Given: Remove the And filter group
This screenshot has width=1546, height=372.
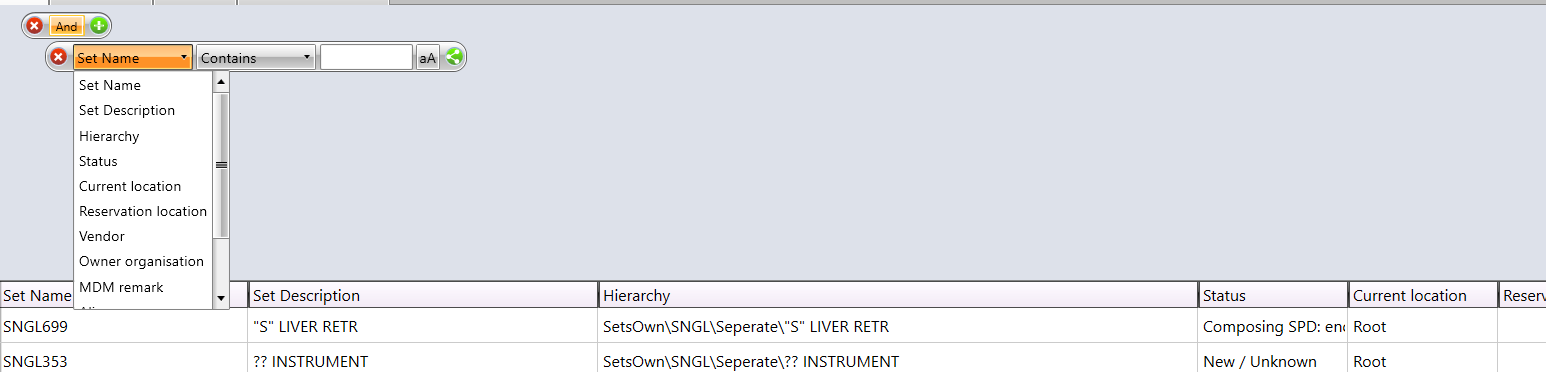Looking at the screenshot, I should click(x=35, y=26).
